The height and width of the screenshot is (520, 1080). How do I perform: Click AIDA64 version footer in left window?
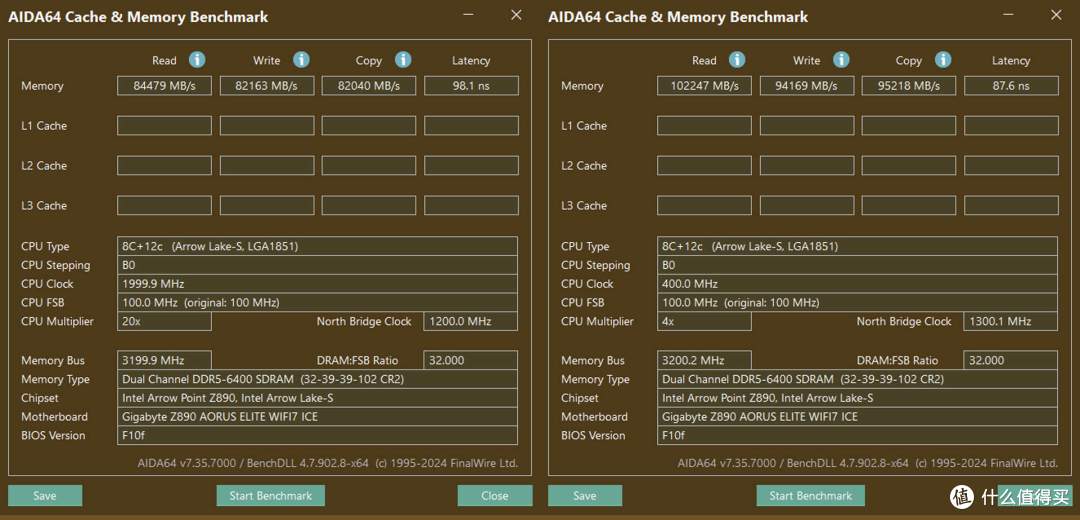coord(328,463)
